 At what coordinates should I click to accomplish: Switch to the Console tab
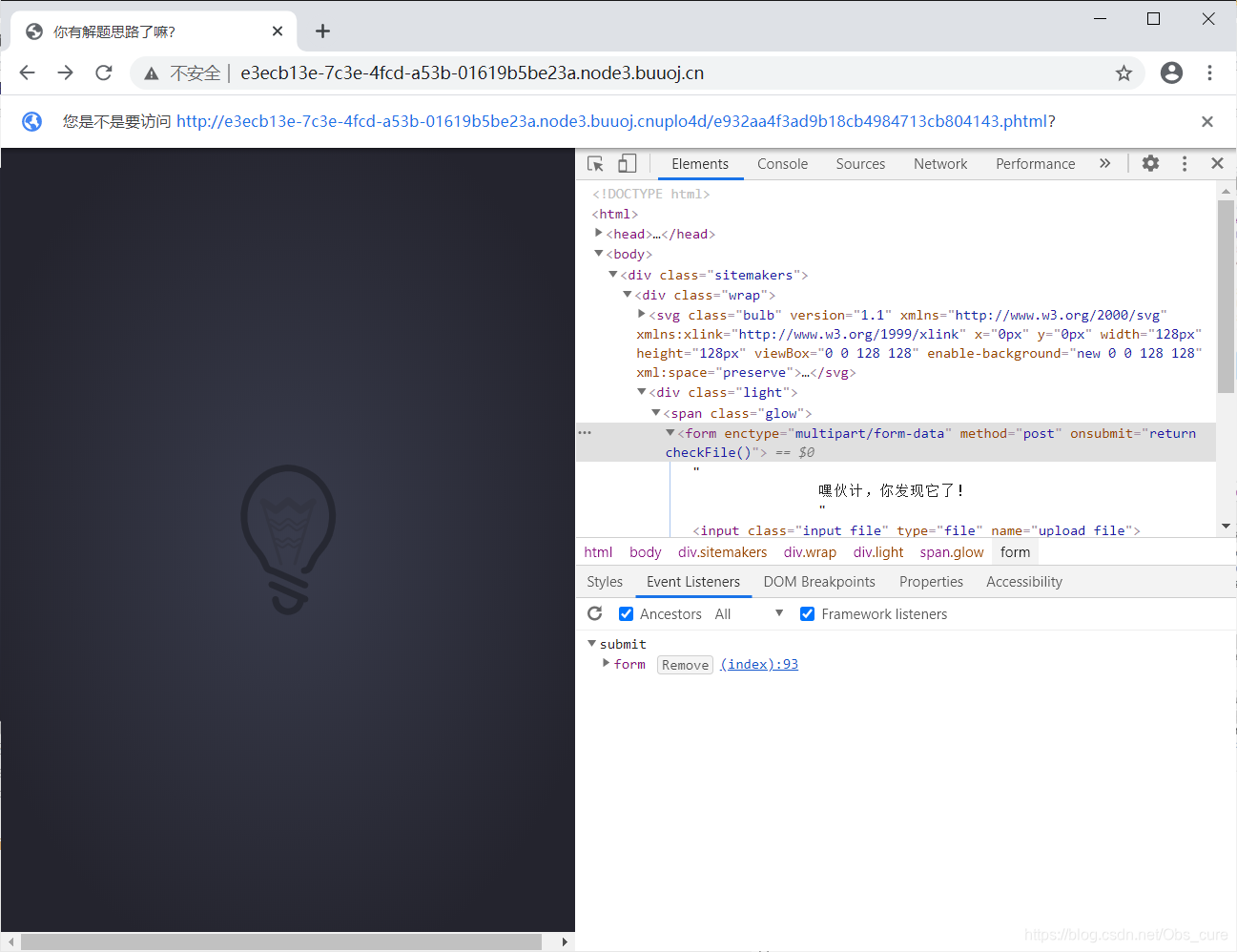pyautogui.click(x=782, y=164)
